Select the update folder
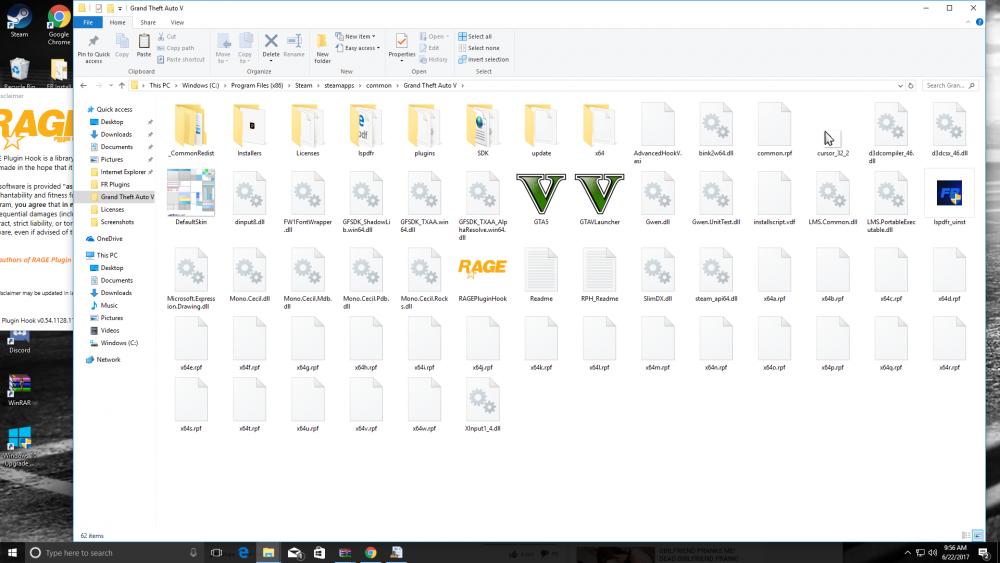1000x563 pixels. (x=541, y=126)
